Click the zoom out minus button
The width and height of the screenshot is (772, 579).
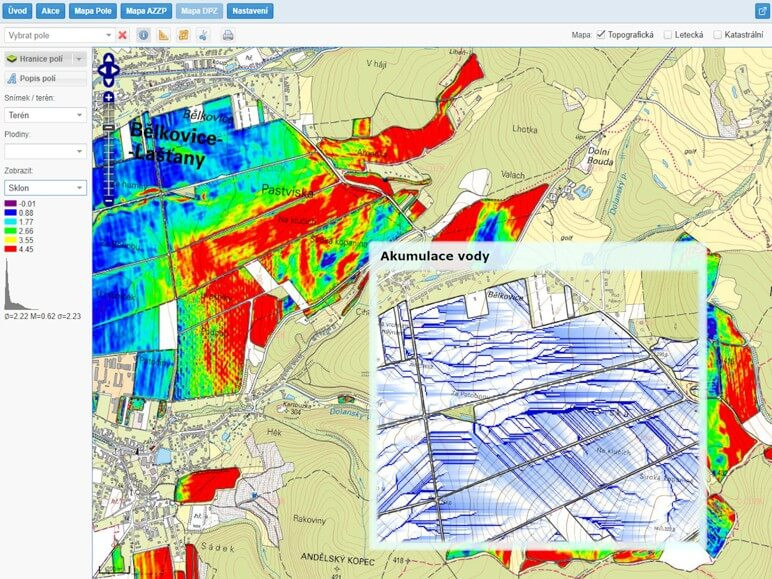(x=109, y=201)
